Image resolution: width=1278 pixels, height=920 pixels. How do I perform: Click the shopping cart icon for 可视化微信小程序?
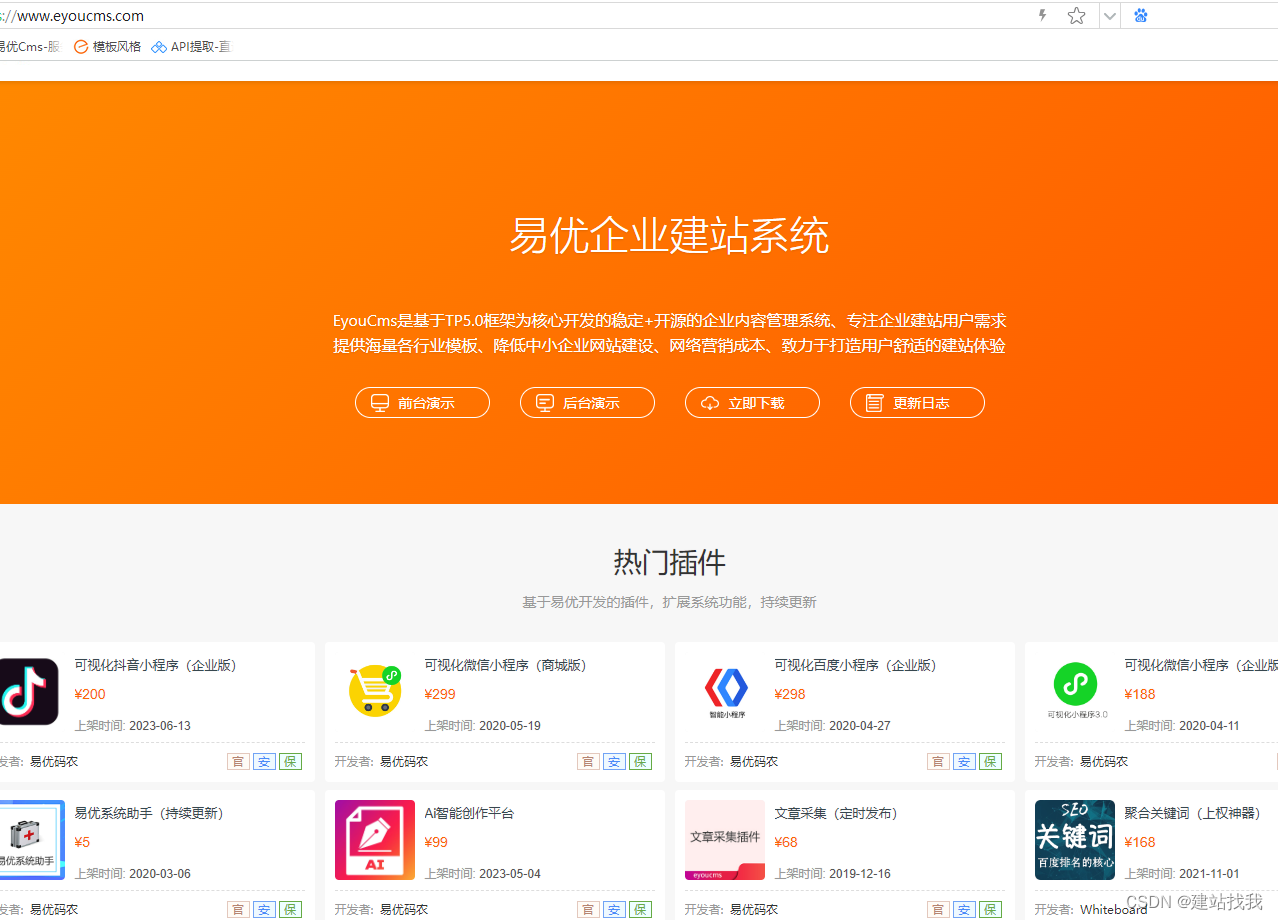tap(374, 690)
